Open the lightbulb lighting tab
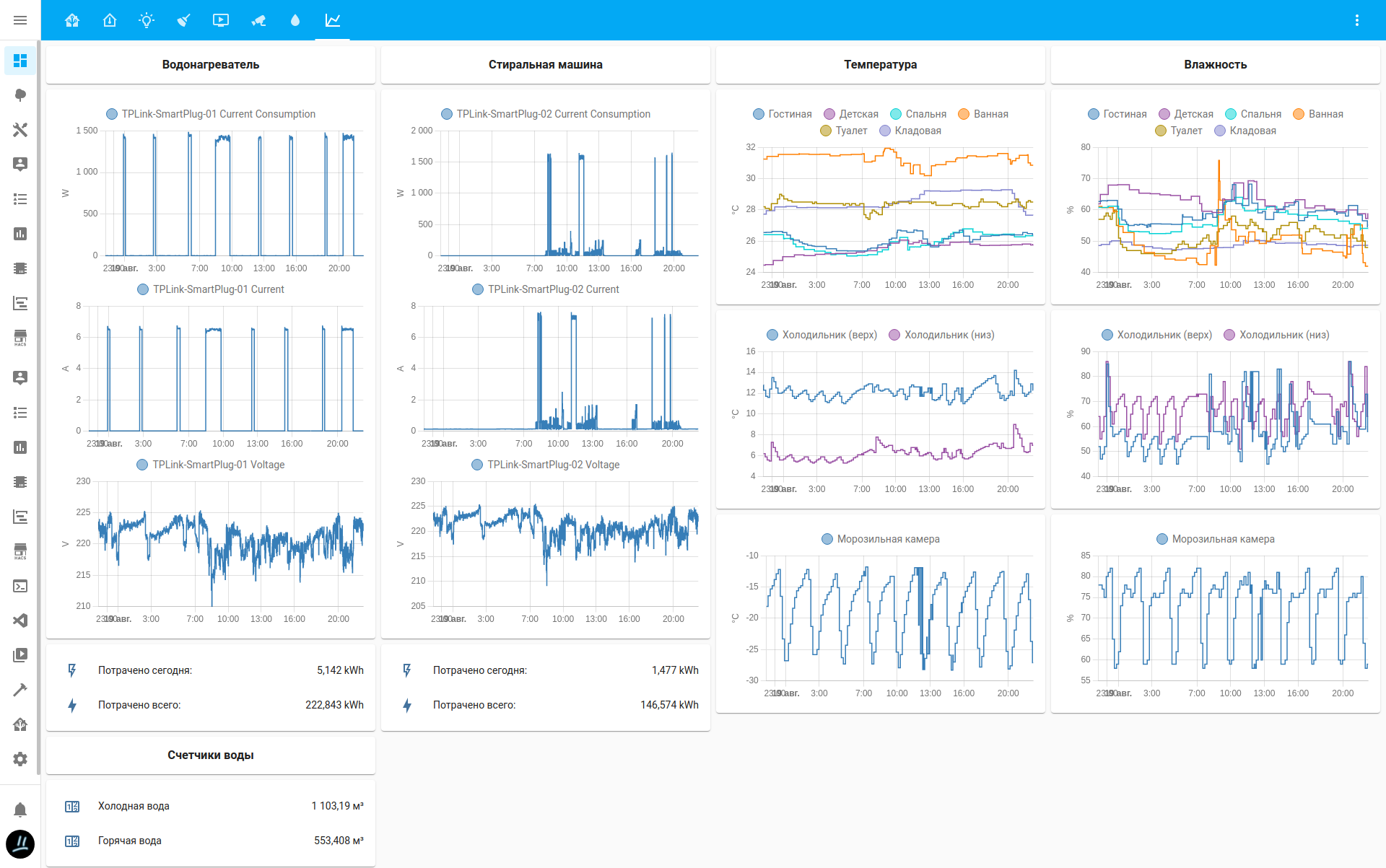 147,20
